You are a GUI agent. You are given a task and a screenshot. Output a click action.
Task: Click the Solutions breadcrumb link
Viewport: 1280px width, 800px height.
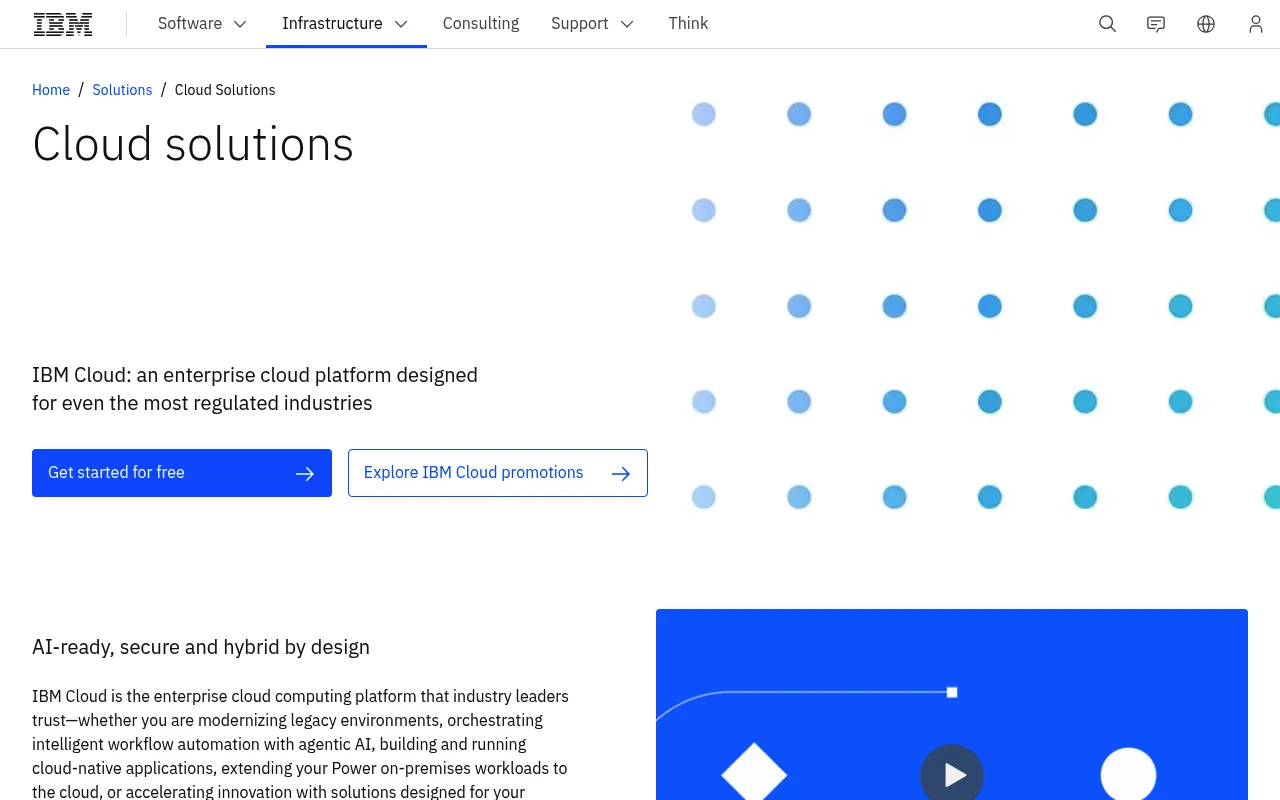(x=122, y=90)
